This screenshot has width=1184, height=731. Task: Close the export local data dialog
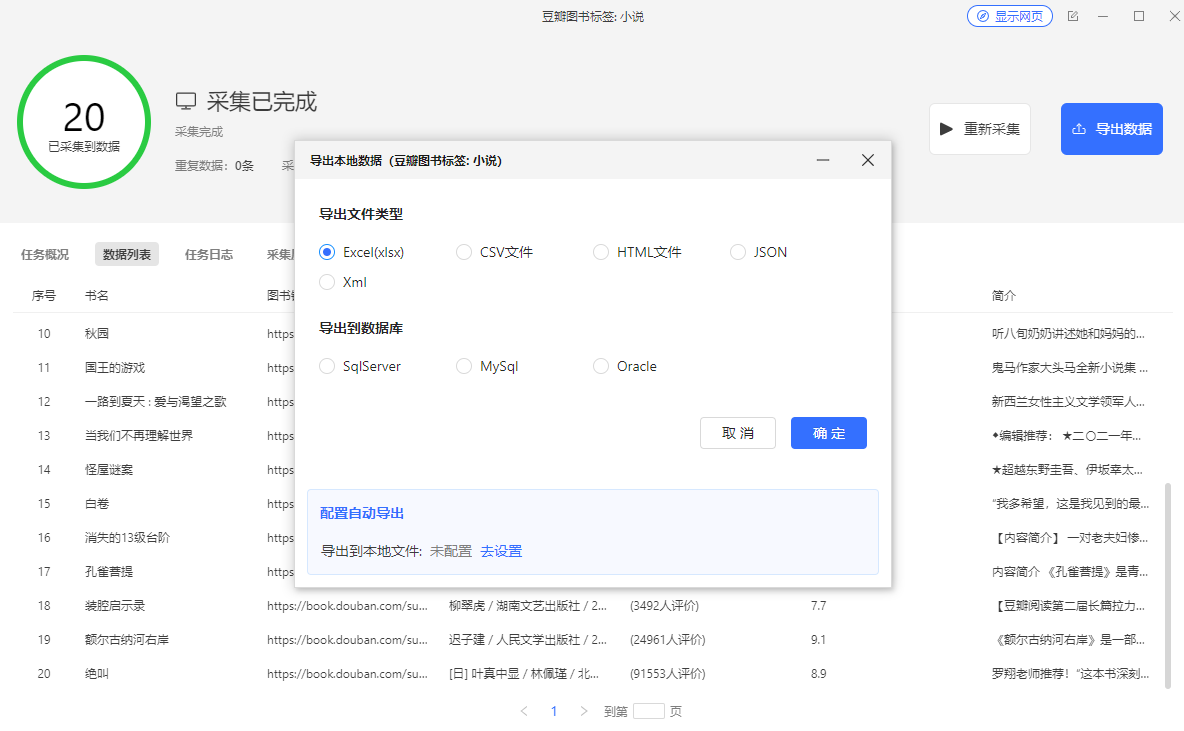[868, 160]
